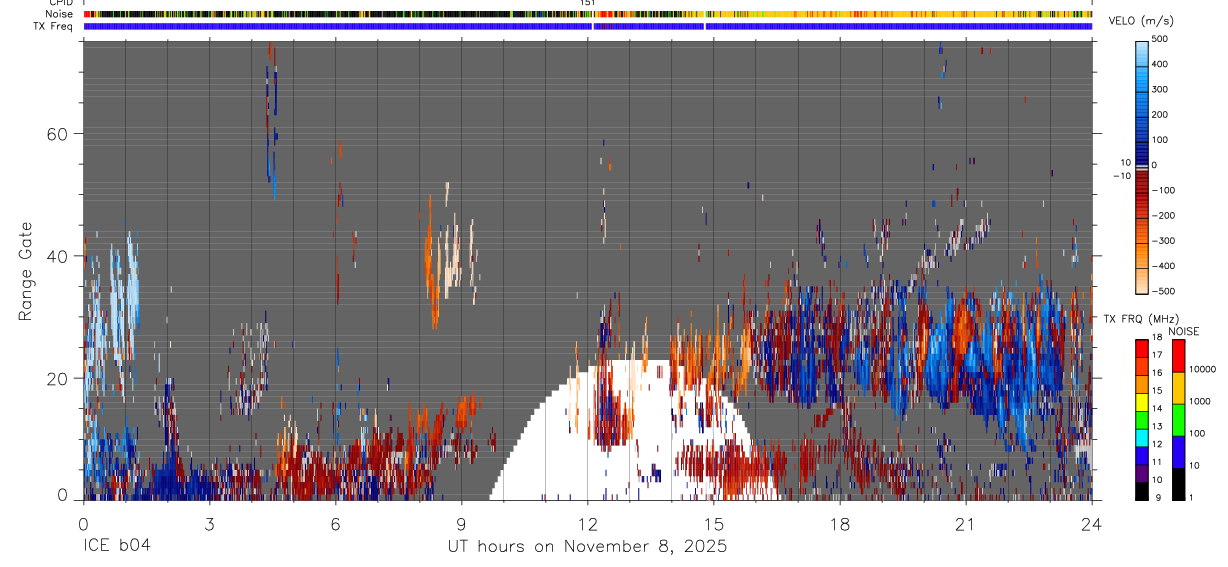The height and width of the screenshot is (567, 1228).
Task: Click the 400 tick on velocity scale
Action: pos(1160,64)
